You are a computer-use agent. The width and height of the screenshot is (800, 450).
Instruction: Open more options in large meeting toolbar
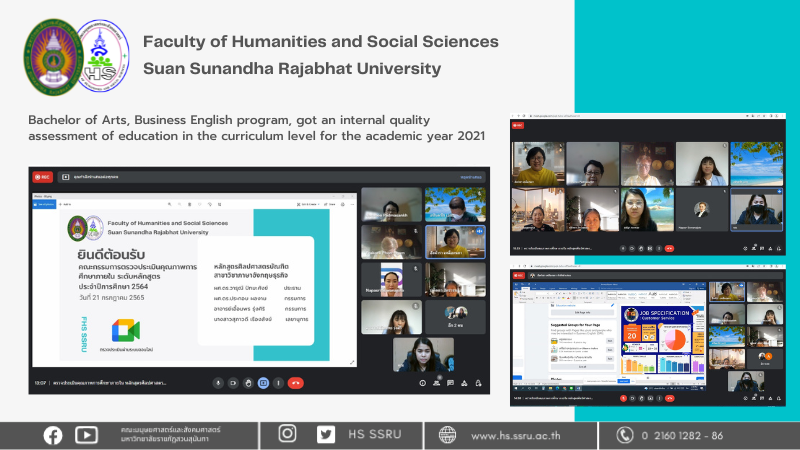coord(278,382)
